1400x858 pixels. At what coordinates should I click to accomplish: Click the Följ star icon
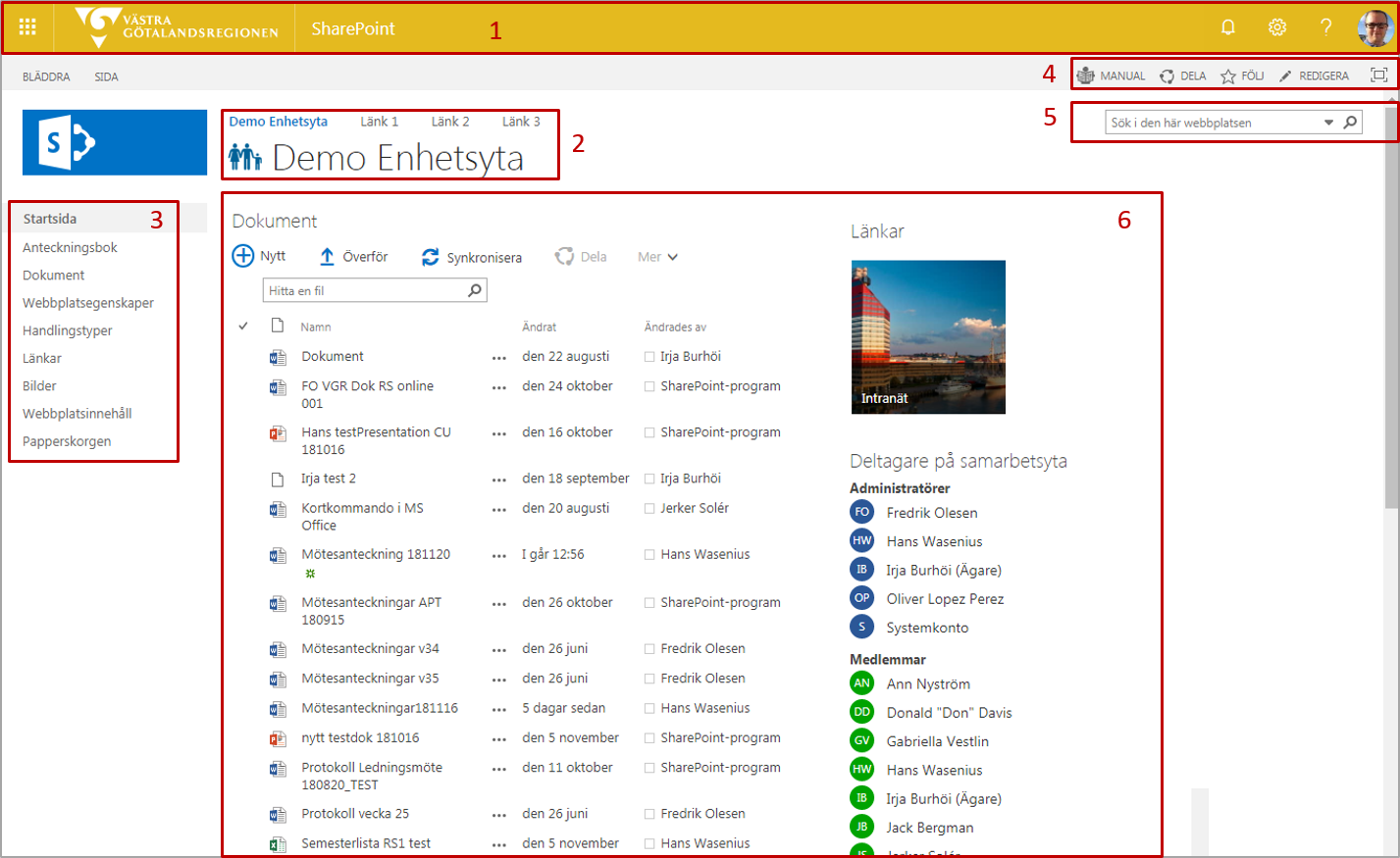coord(1227,76)
